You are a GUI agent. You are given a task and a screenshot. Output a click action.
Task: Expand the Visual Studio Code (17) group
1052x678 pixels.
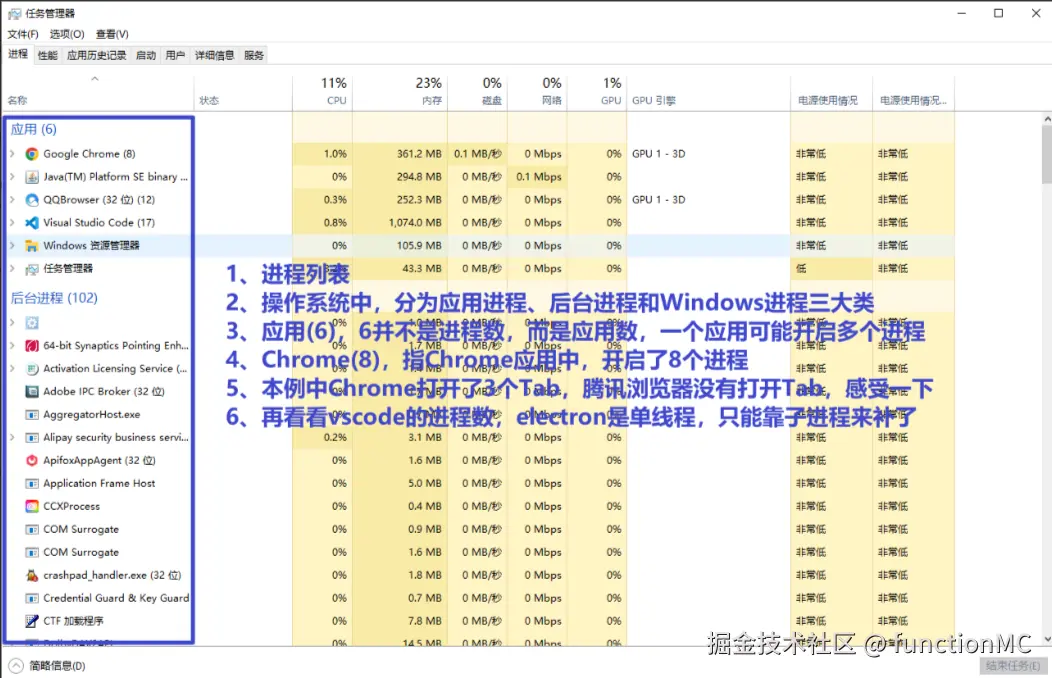click(12, 223)
